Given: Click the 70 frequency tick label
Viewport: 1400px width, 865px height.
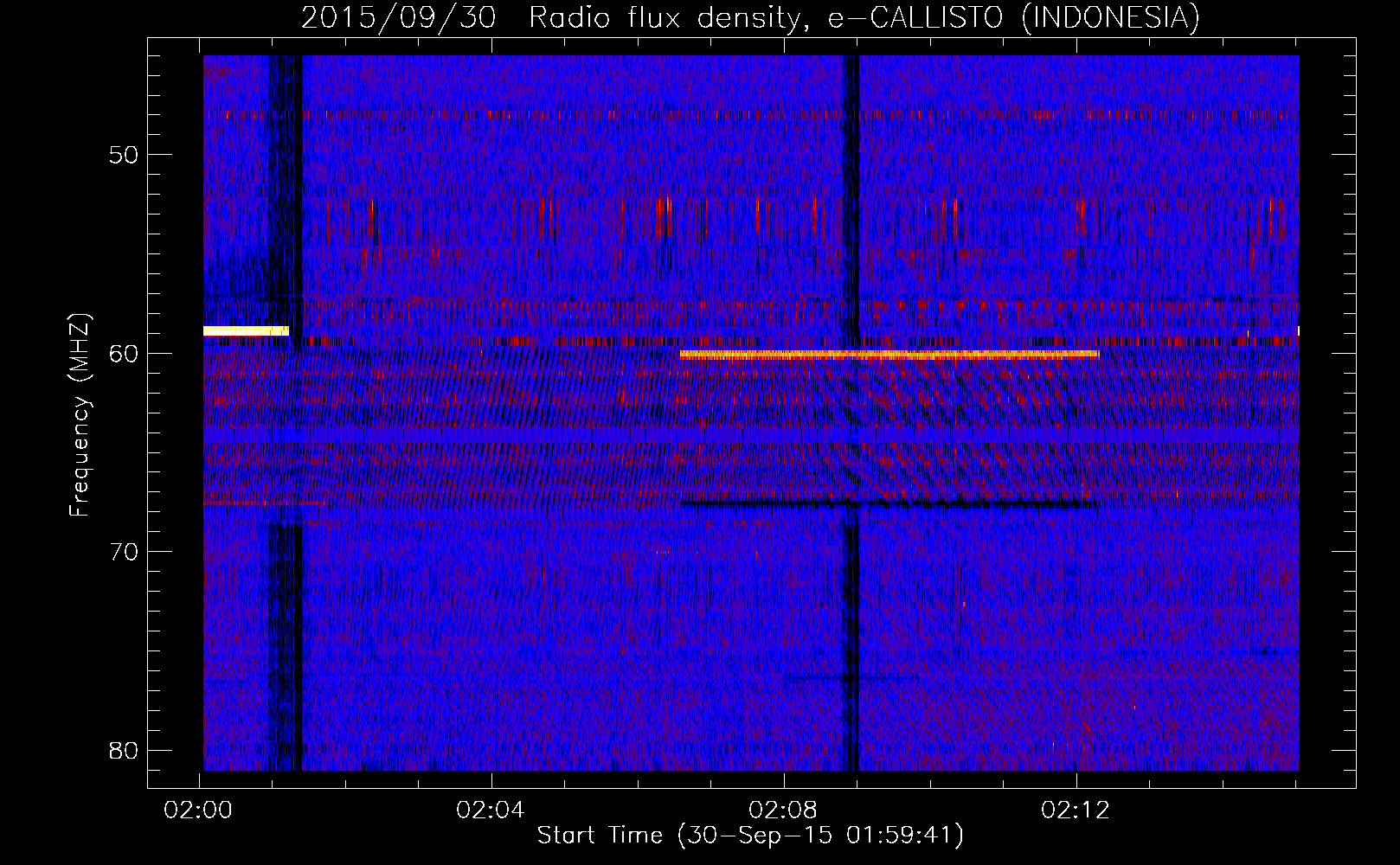Looking at the screenshot, I should (123, 551).
